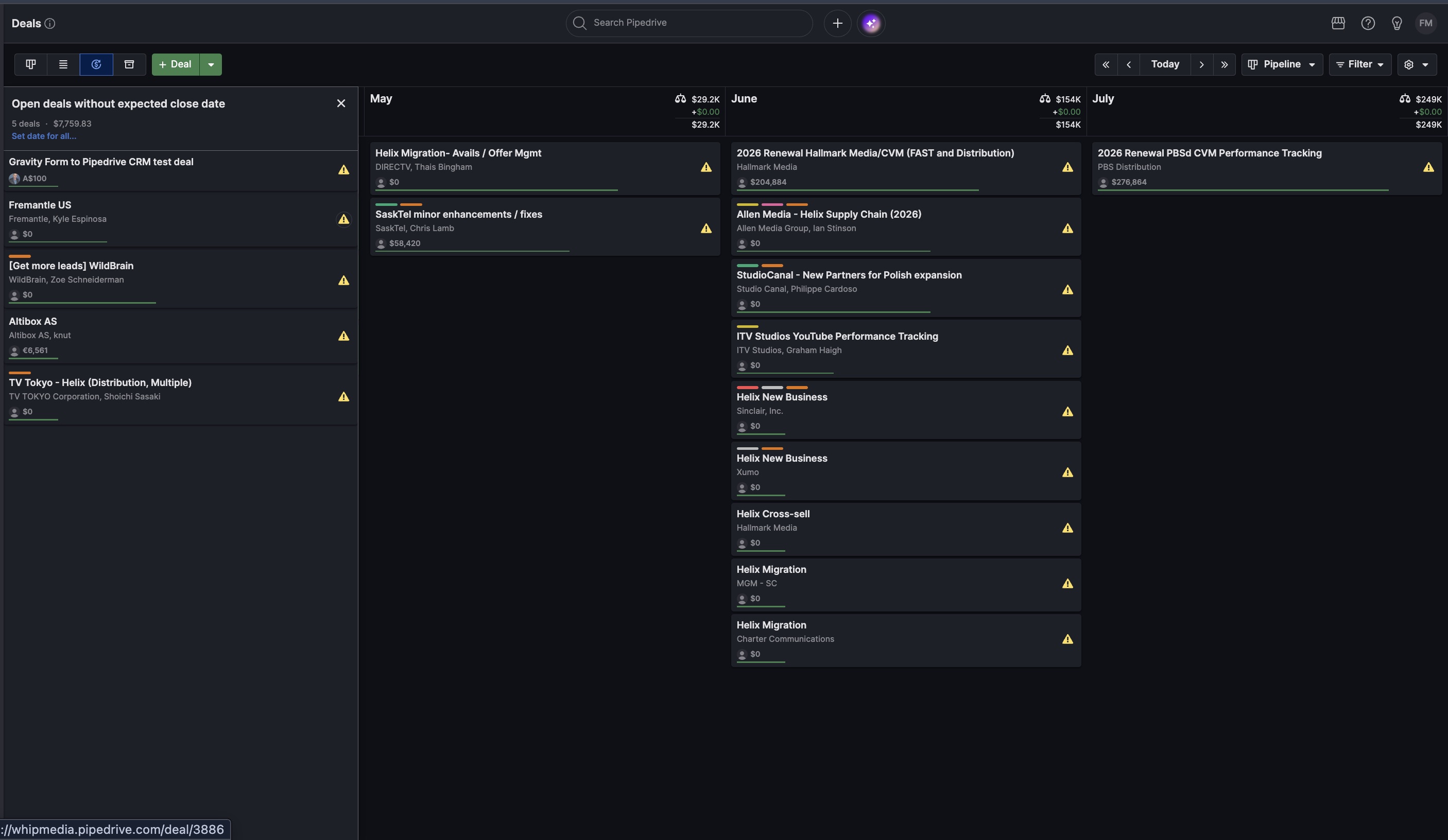The height and width of the screenshot is (840, 1448).
Task: Click warning icon on Helix Cross-sell deal
Action: (1067, 528)
